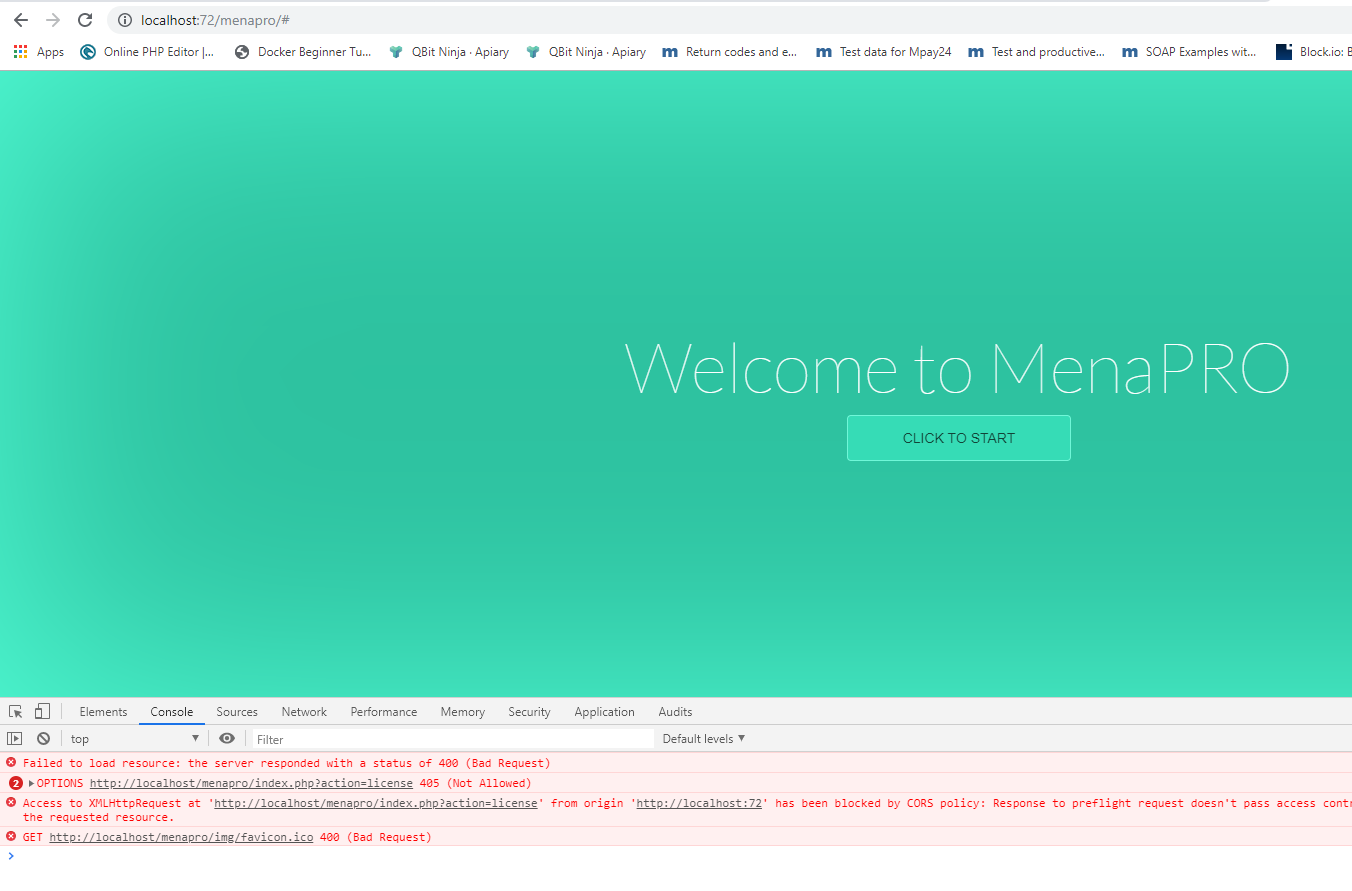Switch to the Elements tab

click(103, 712)
